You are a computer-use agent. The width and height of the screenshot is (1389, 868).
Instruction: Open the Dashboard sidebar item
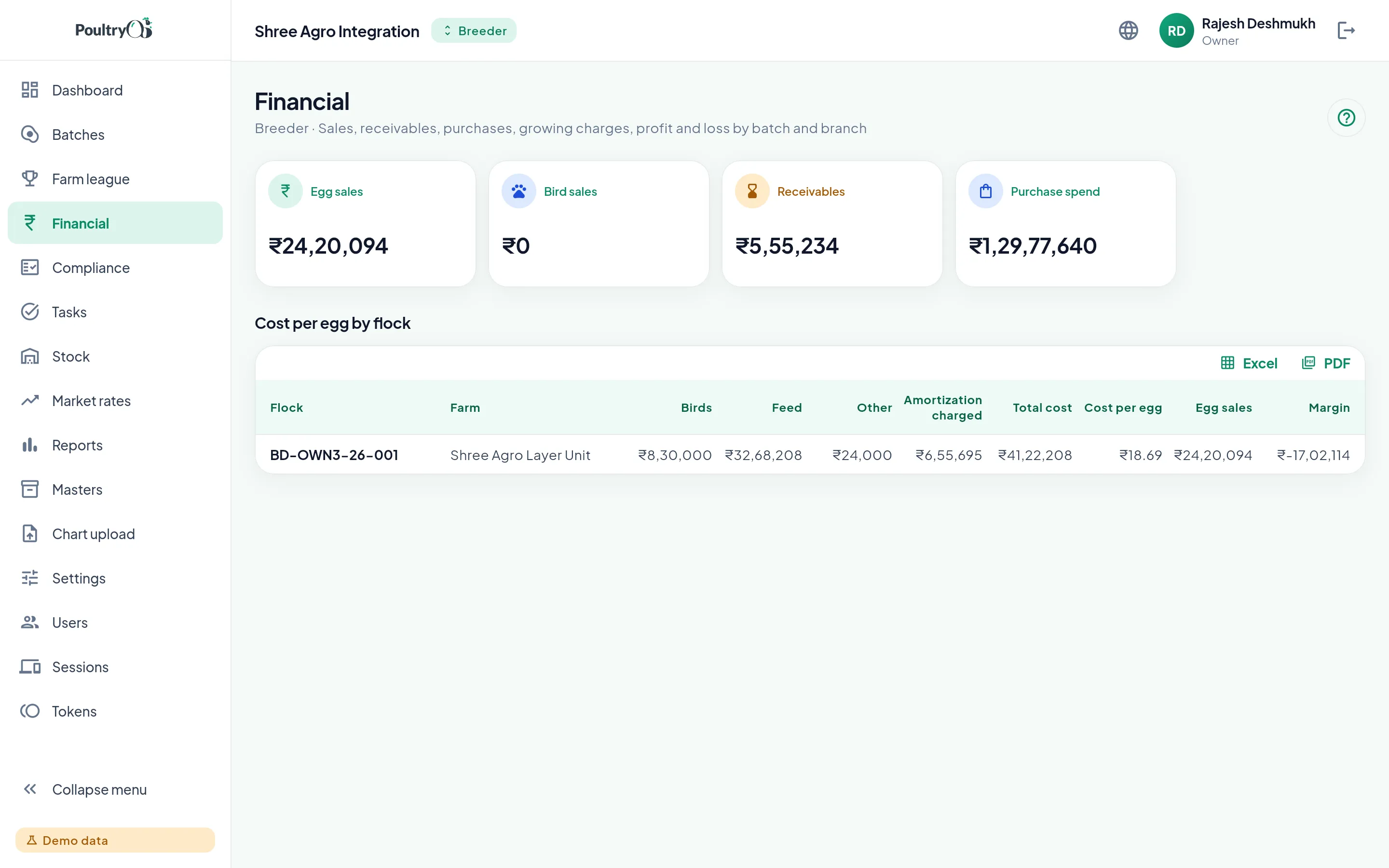(115, 90)
